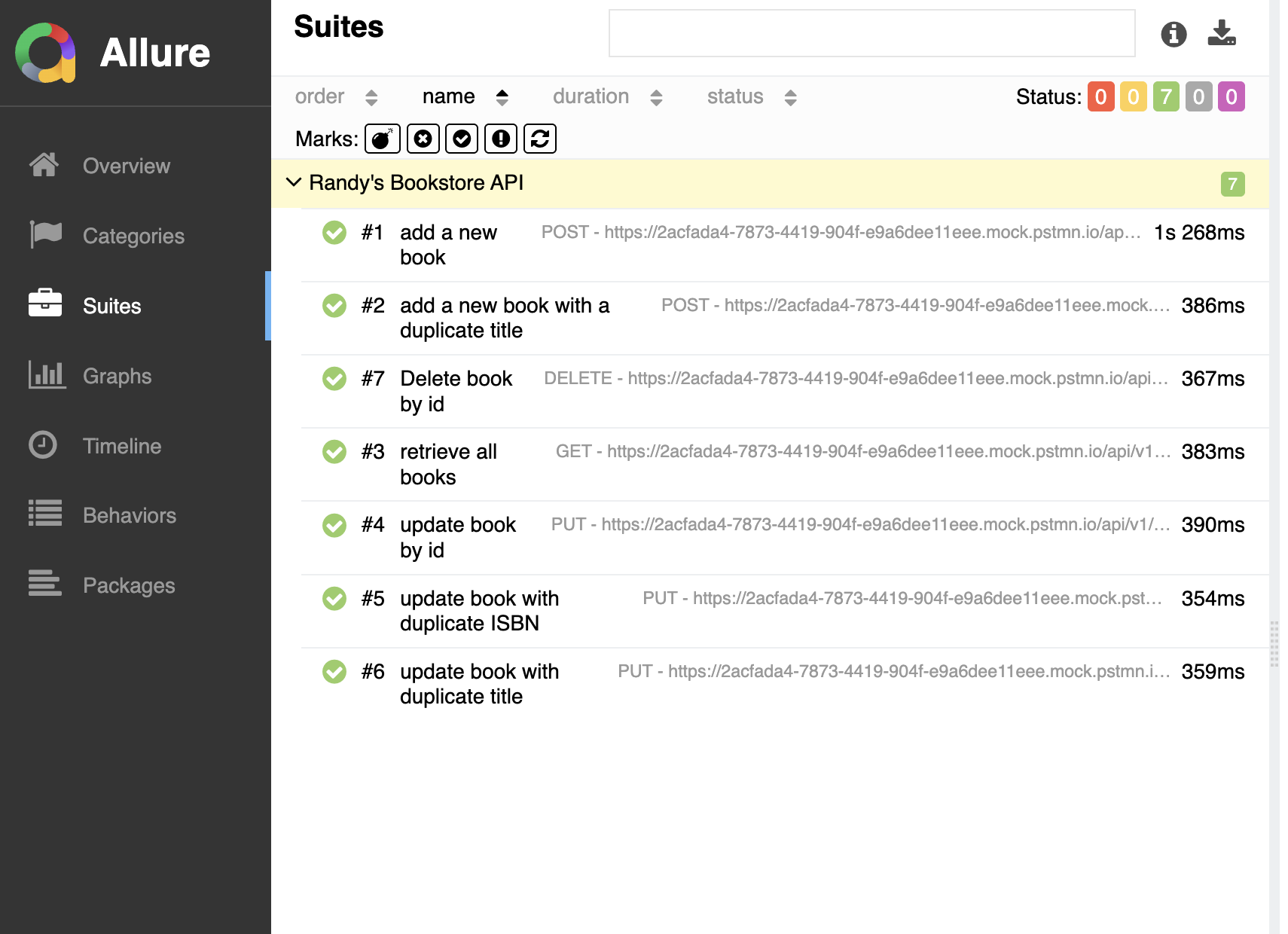Open 'add a new book with a duplicate title'

click(785, 318)
